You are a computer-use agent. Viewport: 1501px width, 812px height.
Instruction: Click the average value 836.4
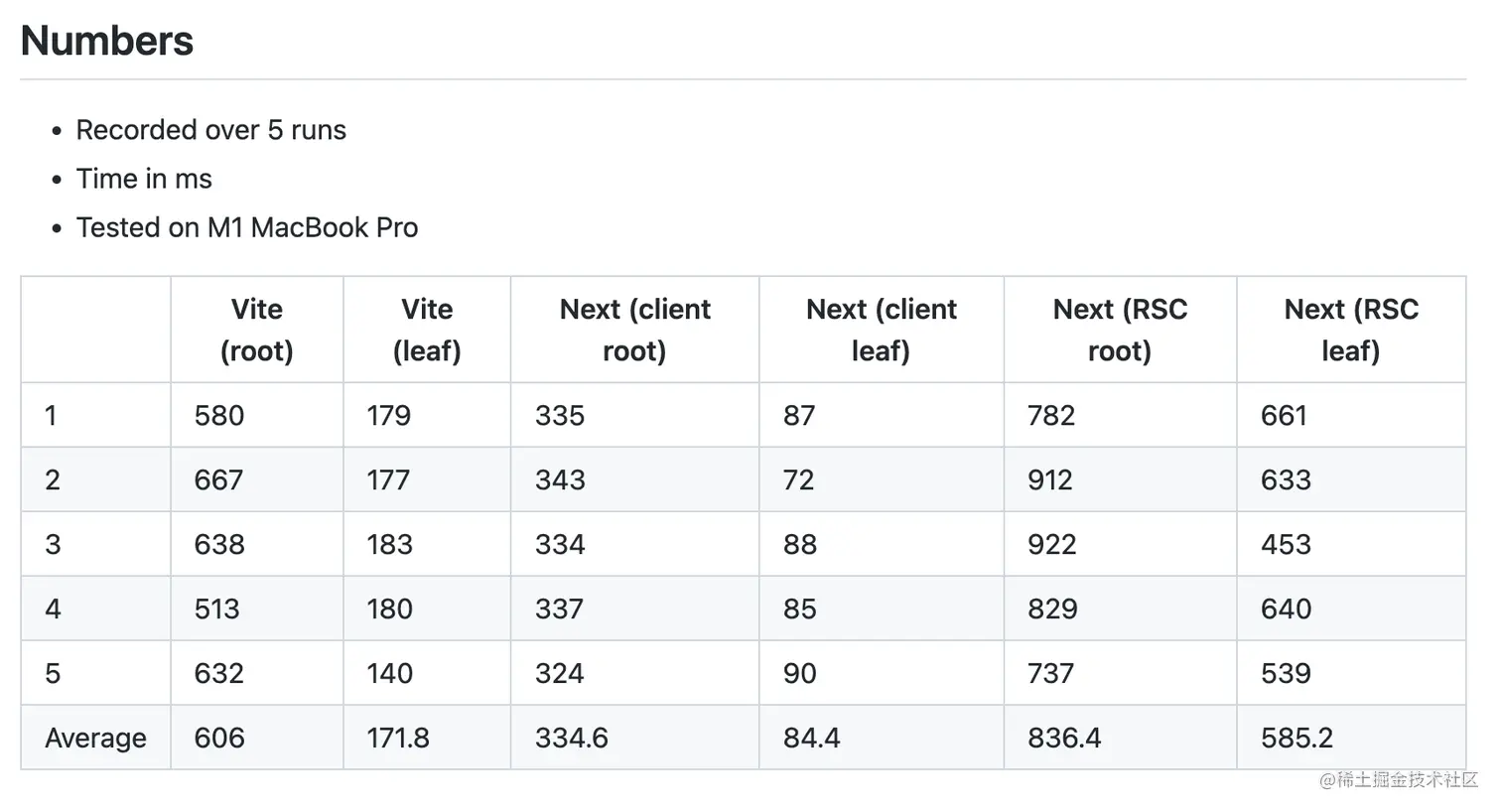pyautogui.click(x=1064, y=738)
